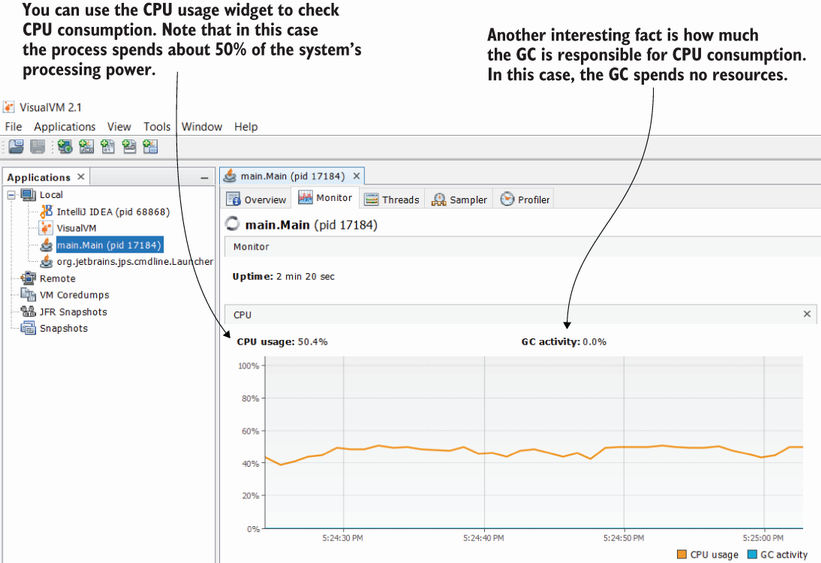
Task: Click the org.jetbrains.jps.cmdline.Launcher process
Action: [x=134, y=261]
